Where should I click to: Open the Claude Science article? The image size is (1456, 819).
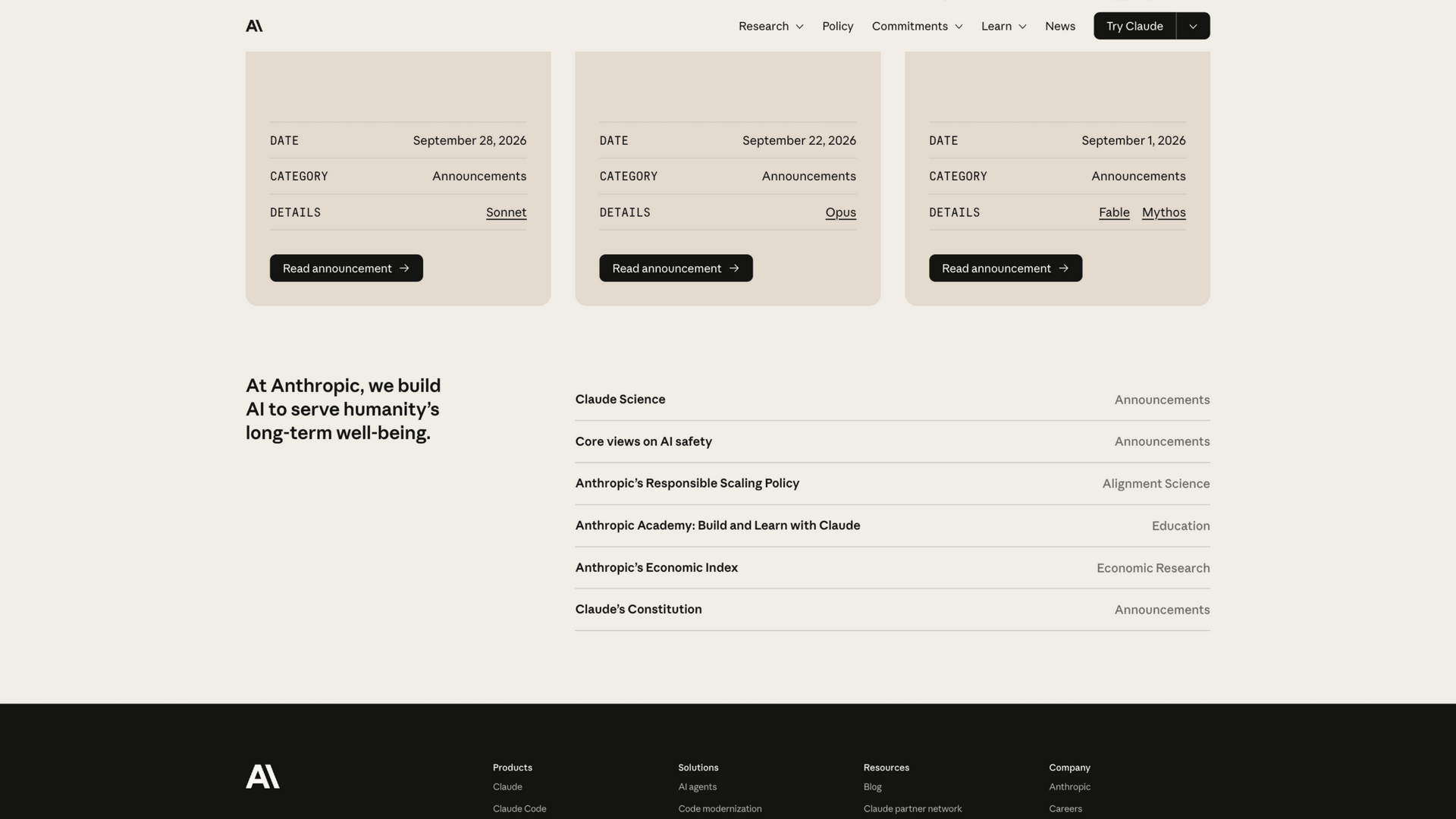(893, 400)
